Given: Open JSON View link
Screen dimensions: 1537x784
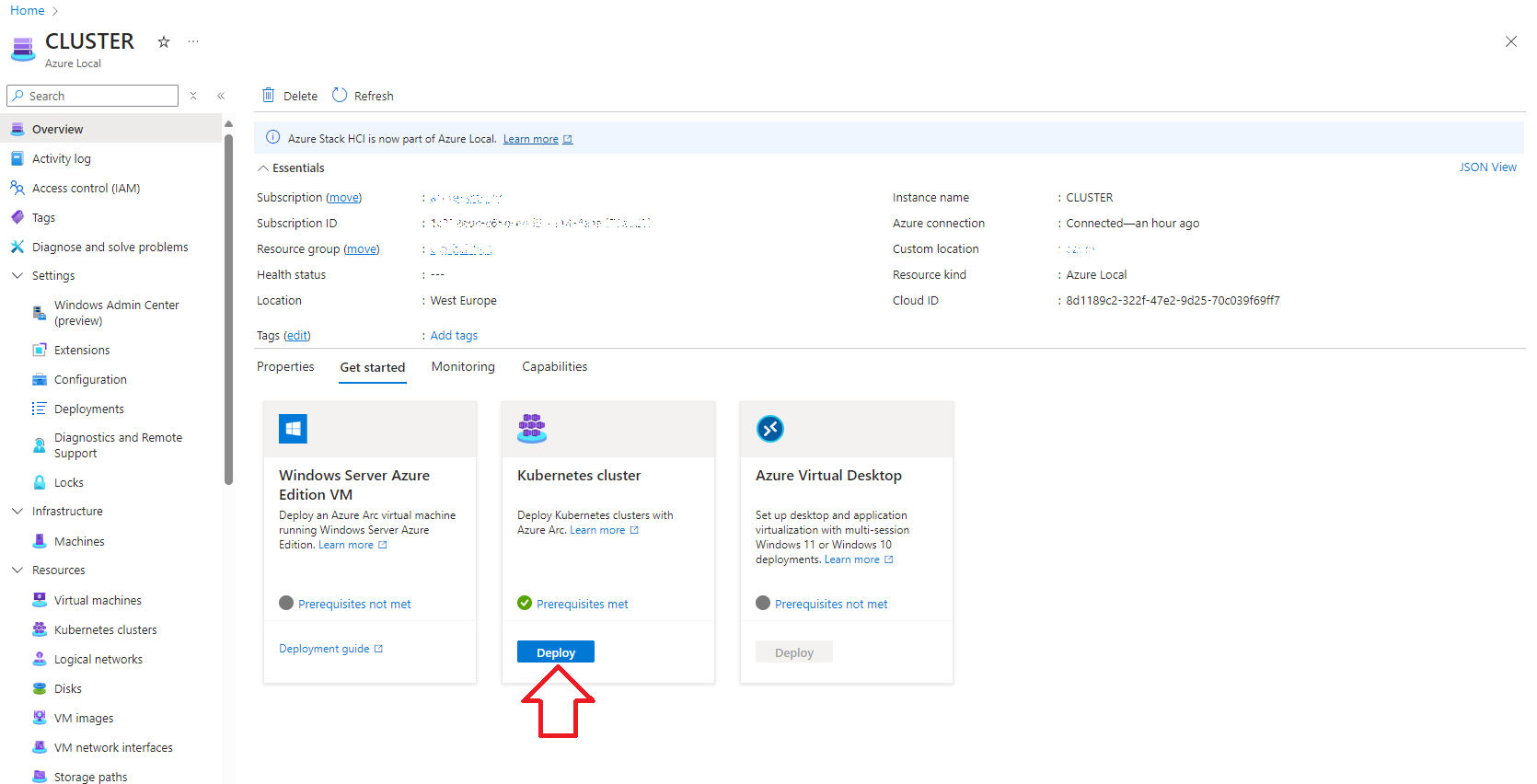Looking at the screenshot, I should click(1487, 167).
